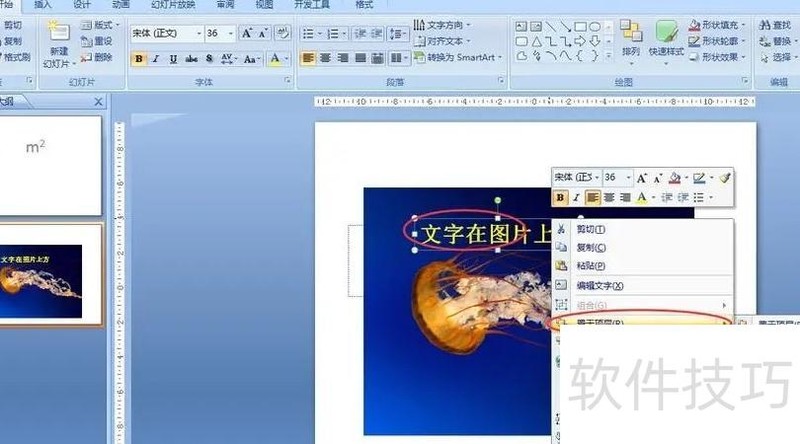Click mini toolbar Increase Font Size icon
Viewport: 800px width, 444px height.
(x=642, y=178)
